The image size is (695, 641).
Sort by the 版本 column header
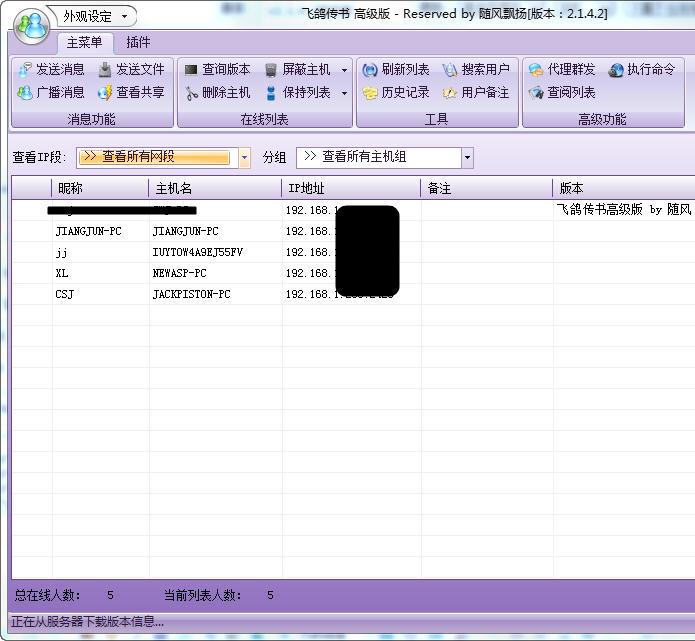pos(624,188)
